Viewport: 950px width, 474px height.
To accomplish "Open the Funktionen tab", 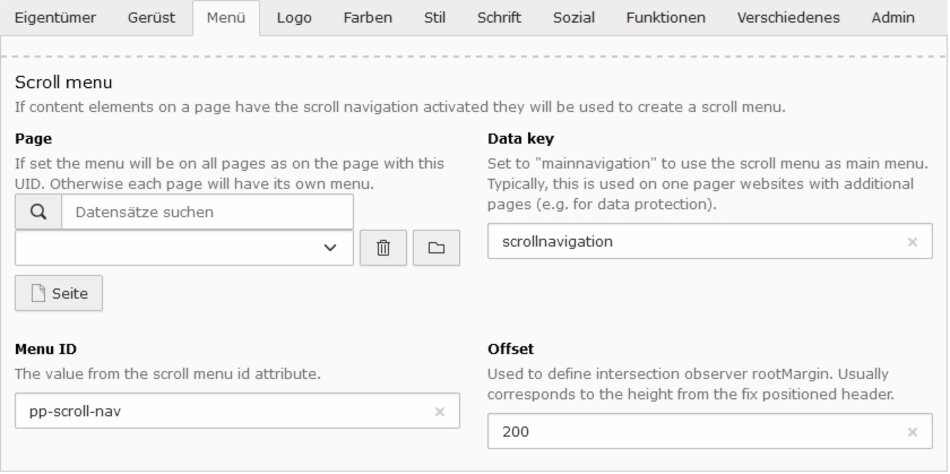I will point(665,18).
